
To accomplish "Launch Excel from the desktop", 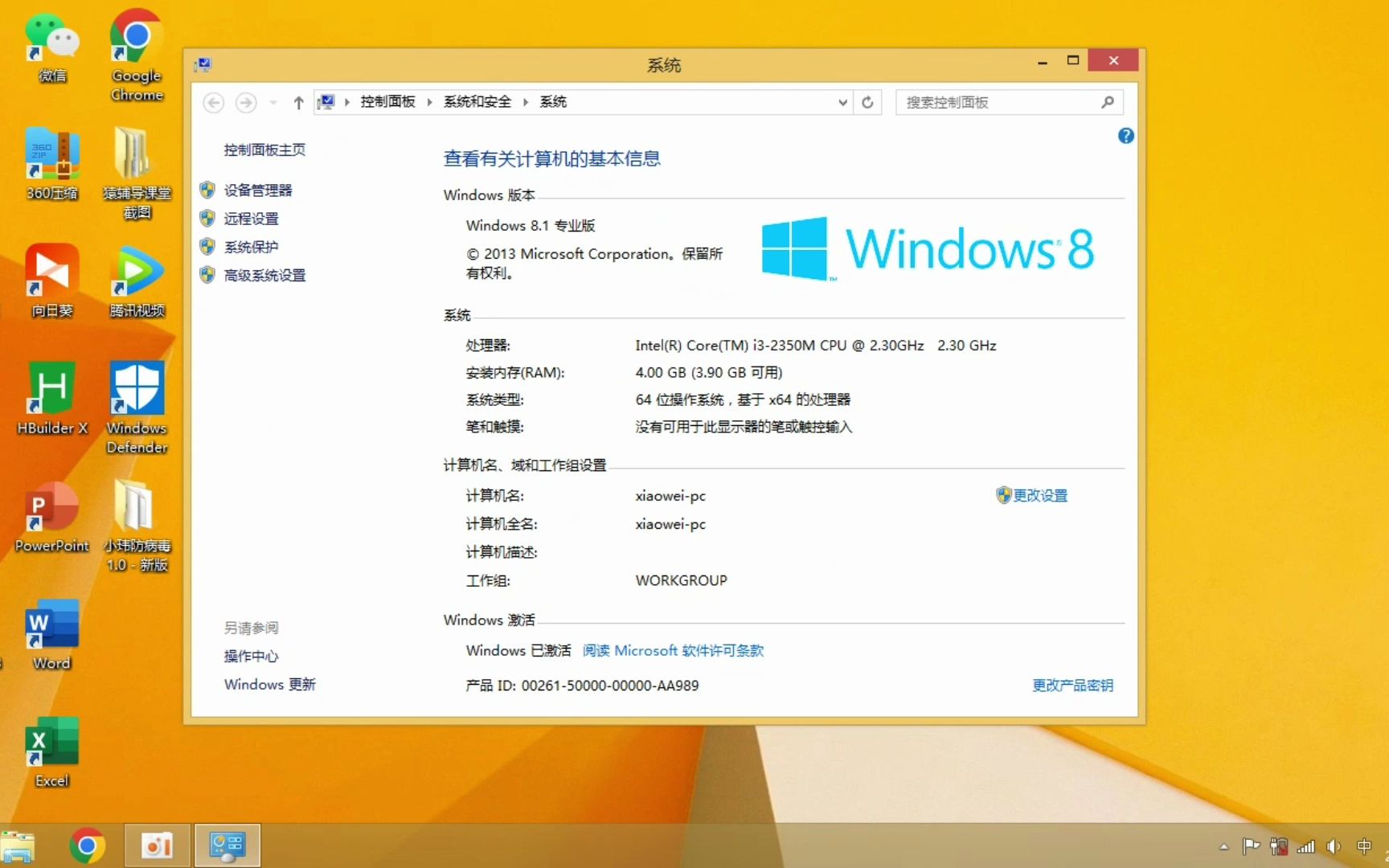I will [52, 751].
